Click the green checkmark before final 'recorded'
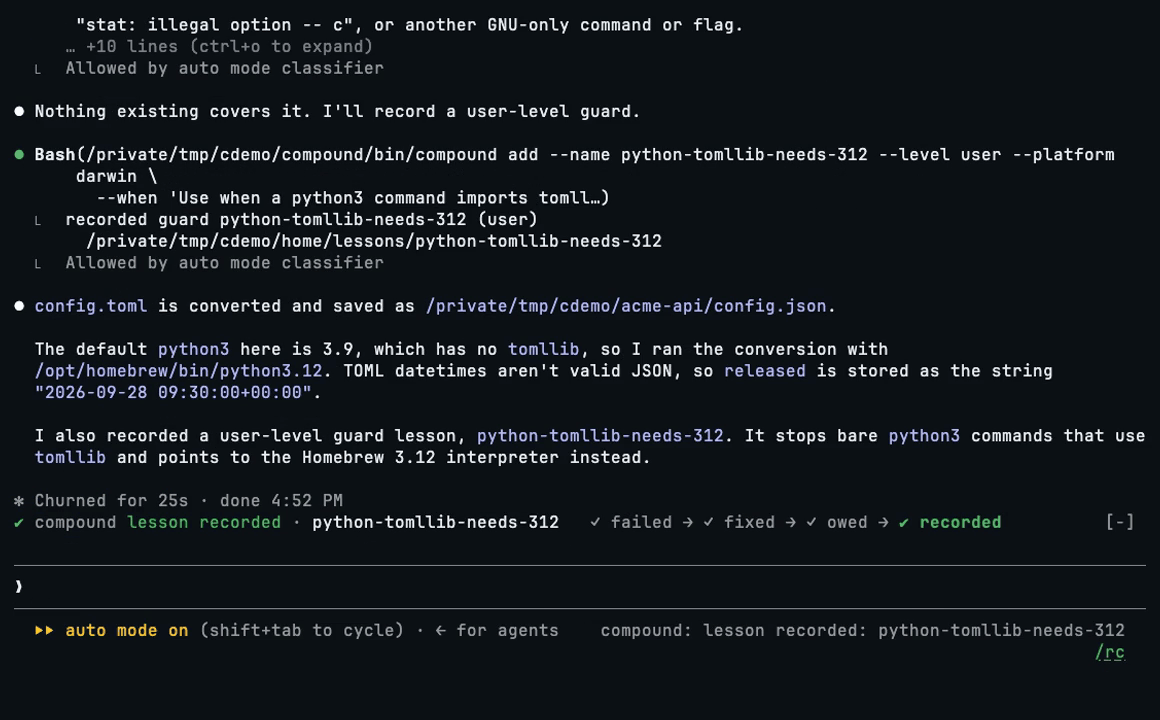This screenshot has height=720, width=1160. (903, 522)
